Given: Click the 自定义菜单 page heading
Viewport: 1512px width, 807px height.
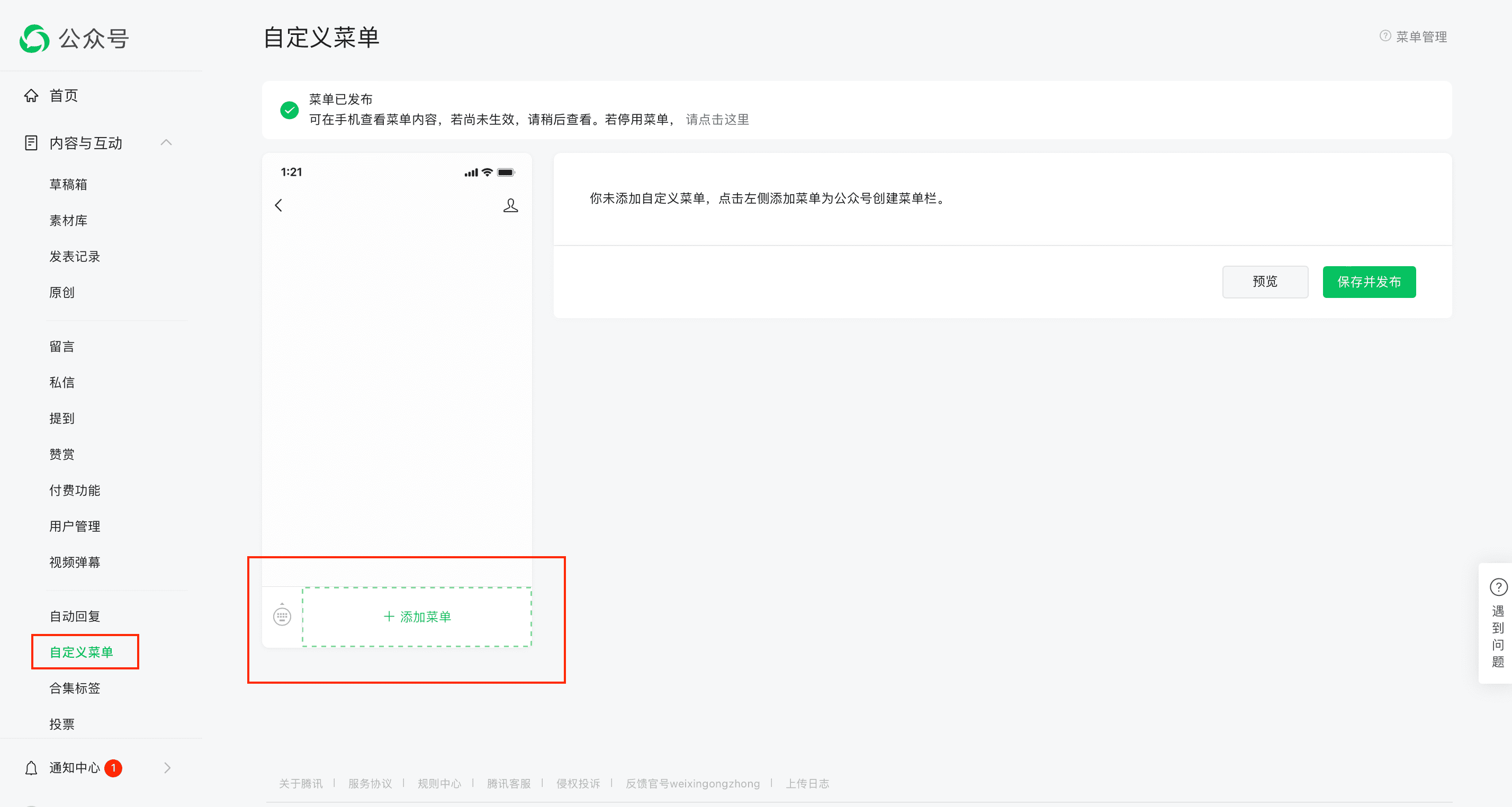Looking at the screenshot, I should coord(321,37).
